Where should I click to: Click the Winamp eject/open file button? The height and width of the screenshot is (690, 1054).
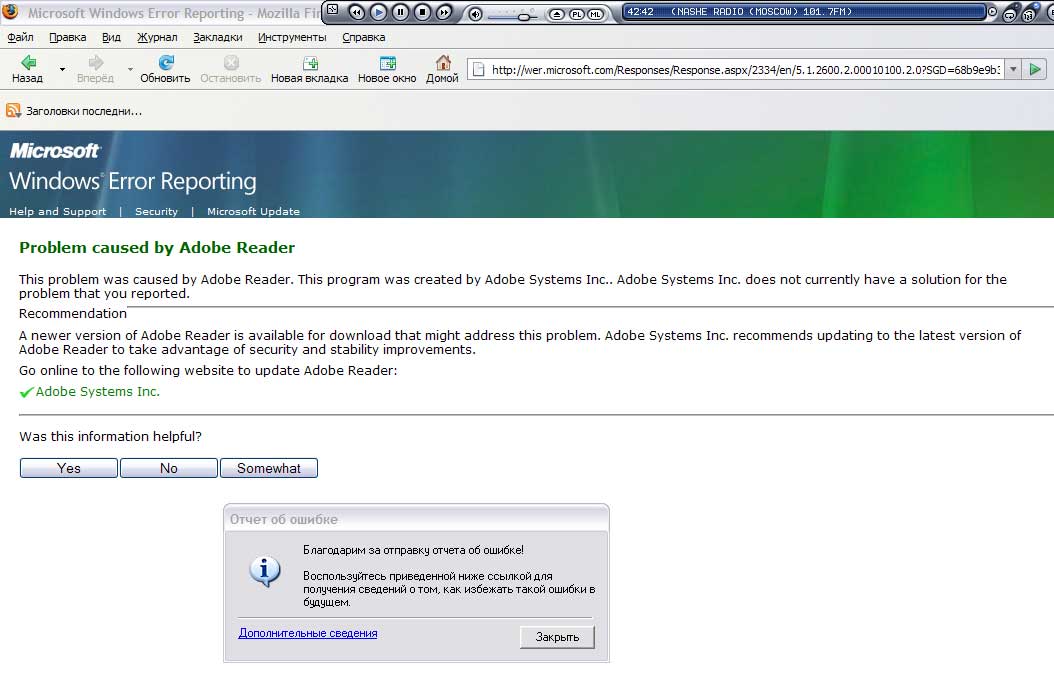[x=557, y=14]
